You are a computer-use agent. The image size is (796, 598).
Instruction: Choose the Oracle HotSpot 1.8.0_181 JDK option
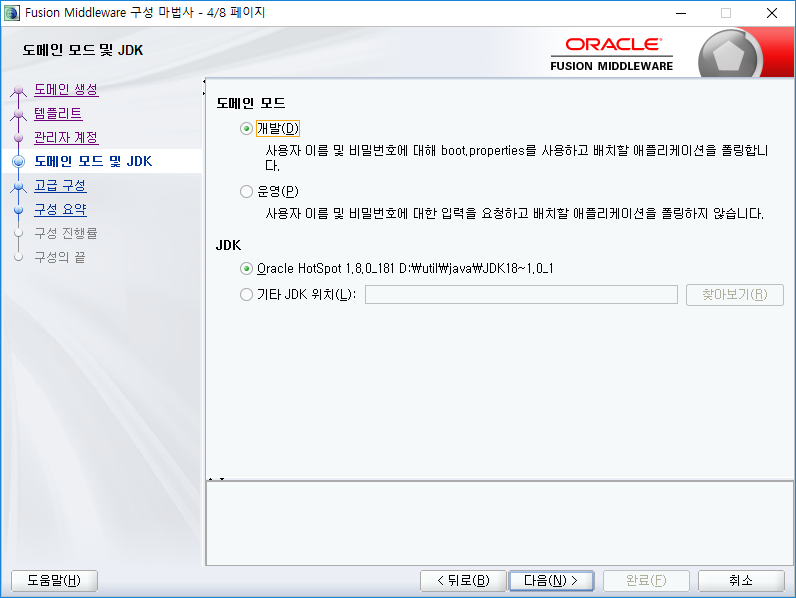[246, 269]
